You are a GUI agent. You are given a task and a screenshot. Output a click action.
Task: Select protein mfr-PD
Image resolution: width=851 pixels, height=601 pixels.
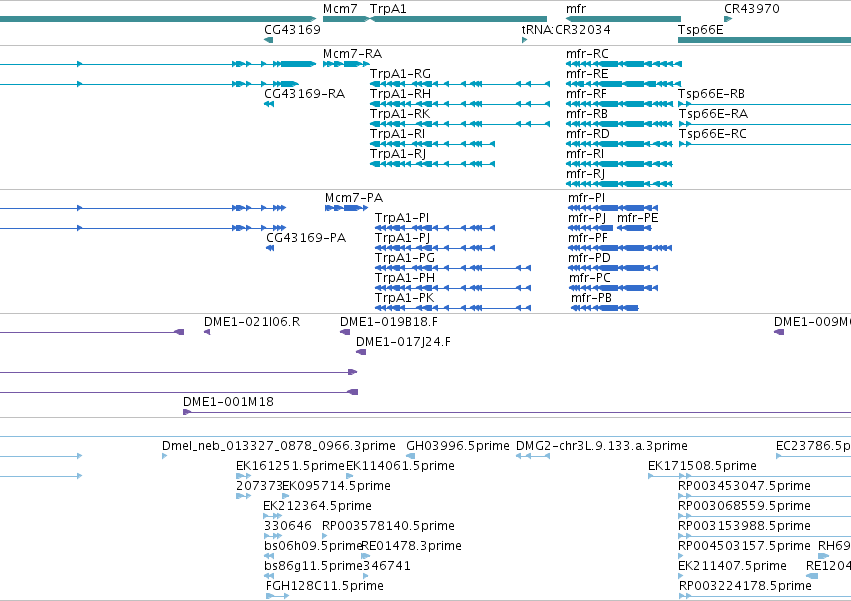613,268
